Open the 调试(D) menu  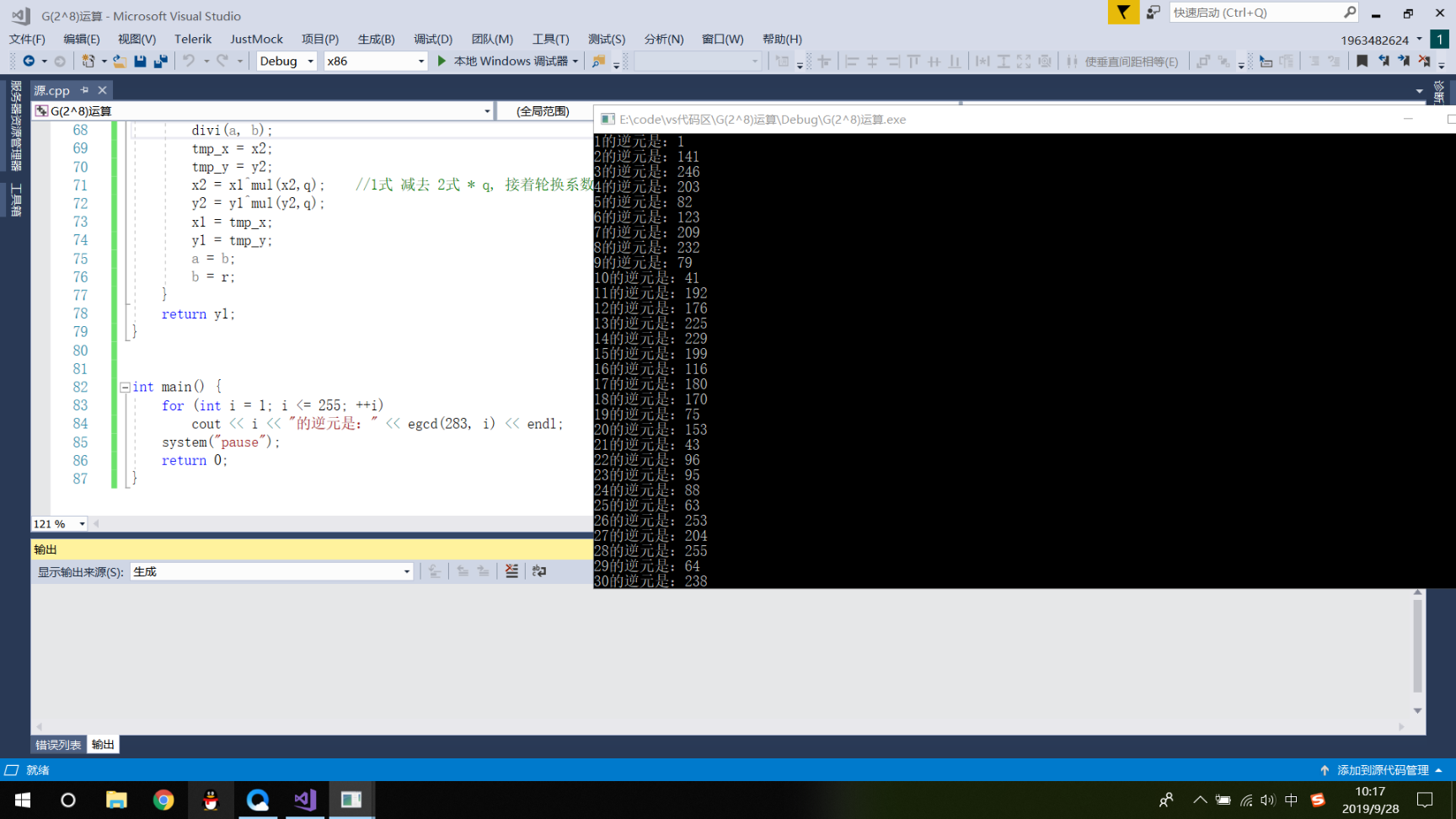tap(433, 39)
